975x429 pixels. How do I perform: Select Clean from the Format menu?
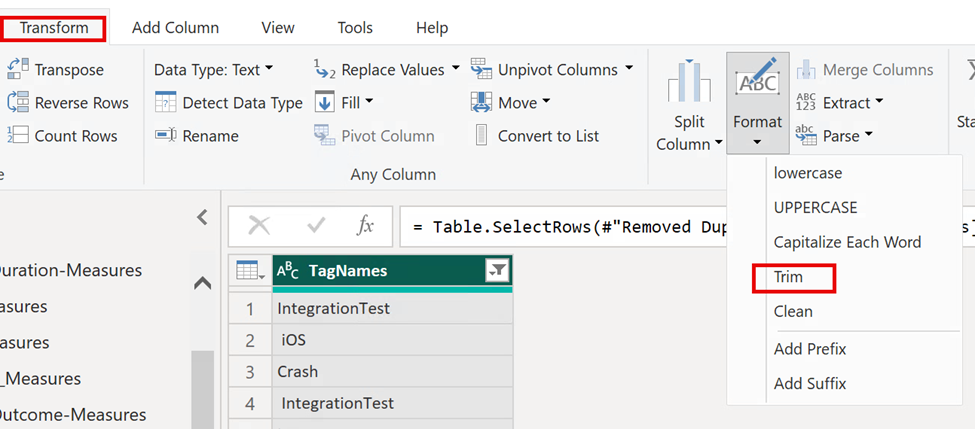click(793, 311)
